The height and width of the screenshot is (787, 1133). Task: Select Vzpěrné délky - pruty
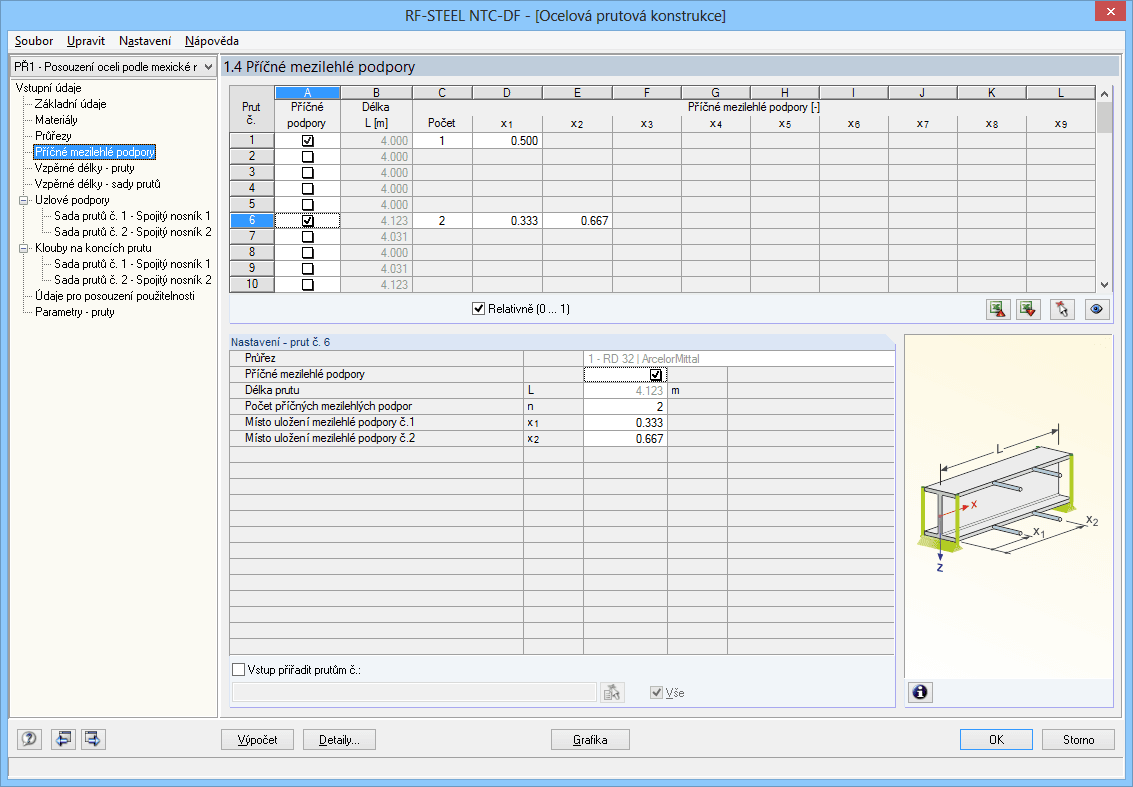[85, 168]
